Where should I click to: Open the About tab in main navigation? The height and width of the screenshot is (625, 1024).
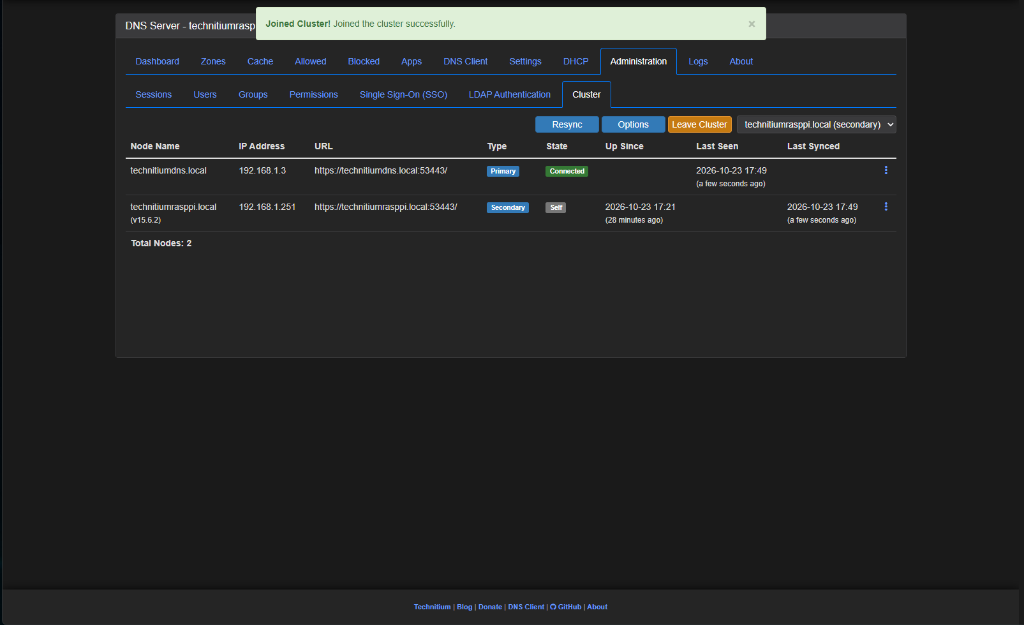tap(741, 61)
